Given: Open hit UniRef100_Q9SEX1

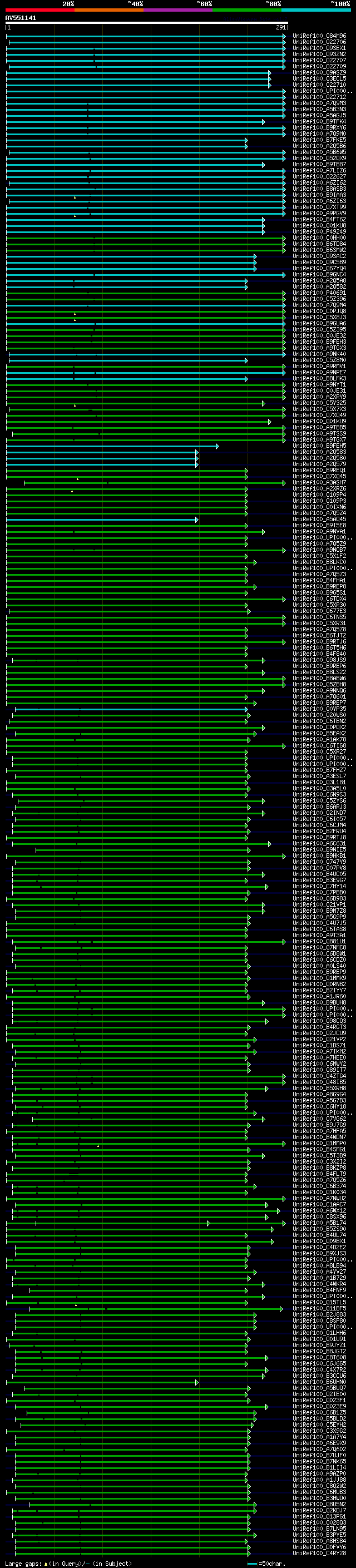Looking at the screenshot, I should click(x=319, y=48).
